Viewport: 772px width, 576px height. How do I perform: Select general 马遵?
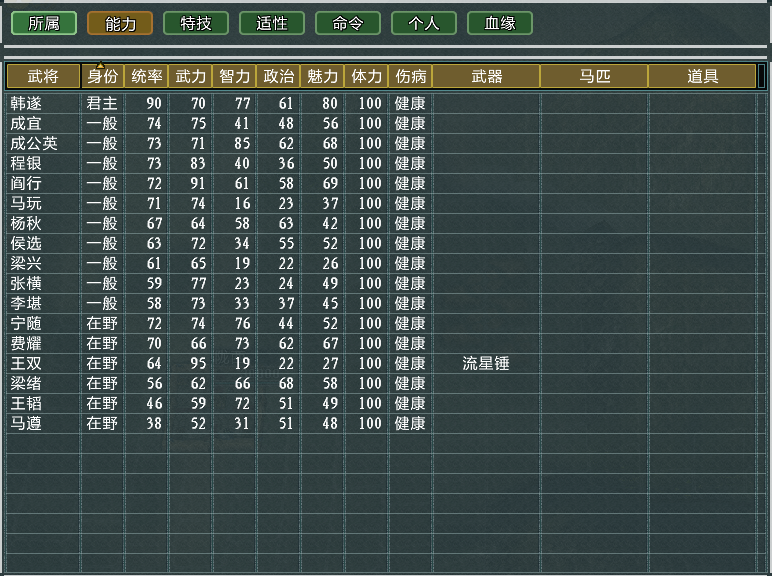pyautogui.click(x=26, y=423)
